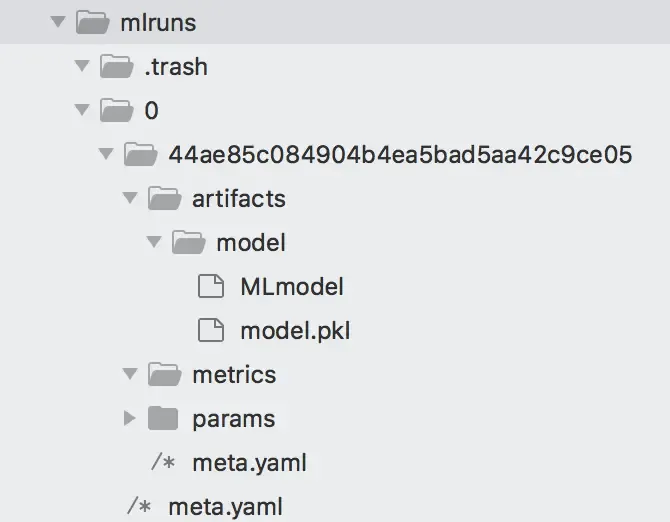Open the bottommost meta.yaml file
Image resolution: width=670 pixels, height=522 pixels.
click(226, 507)
